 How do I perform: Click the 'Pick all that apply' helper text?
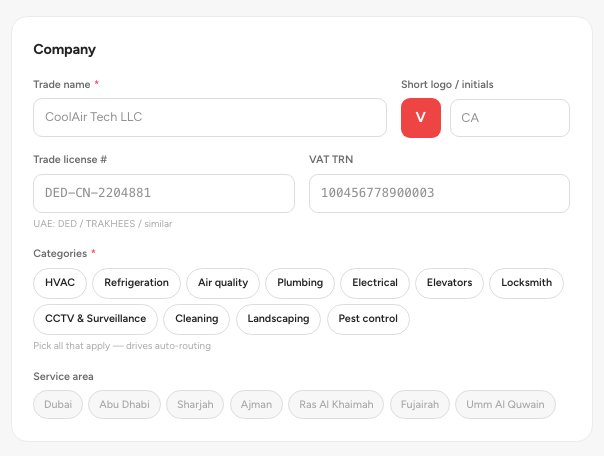click(122, 346)
